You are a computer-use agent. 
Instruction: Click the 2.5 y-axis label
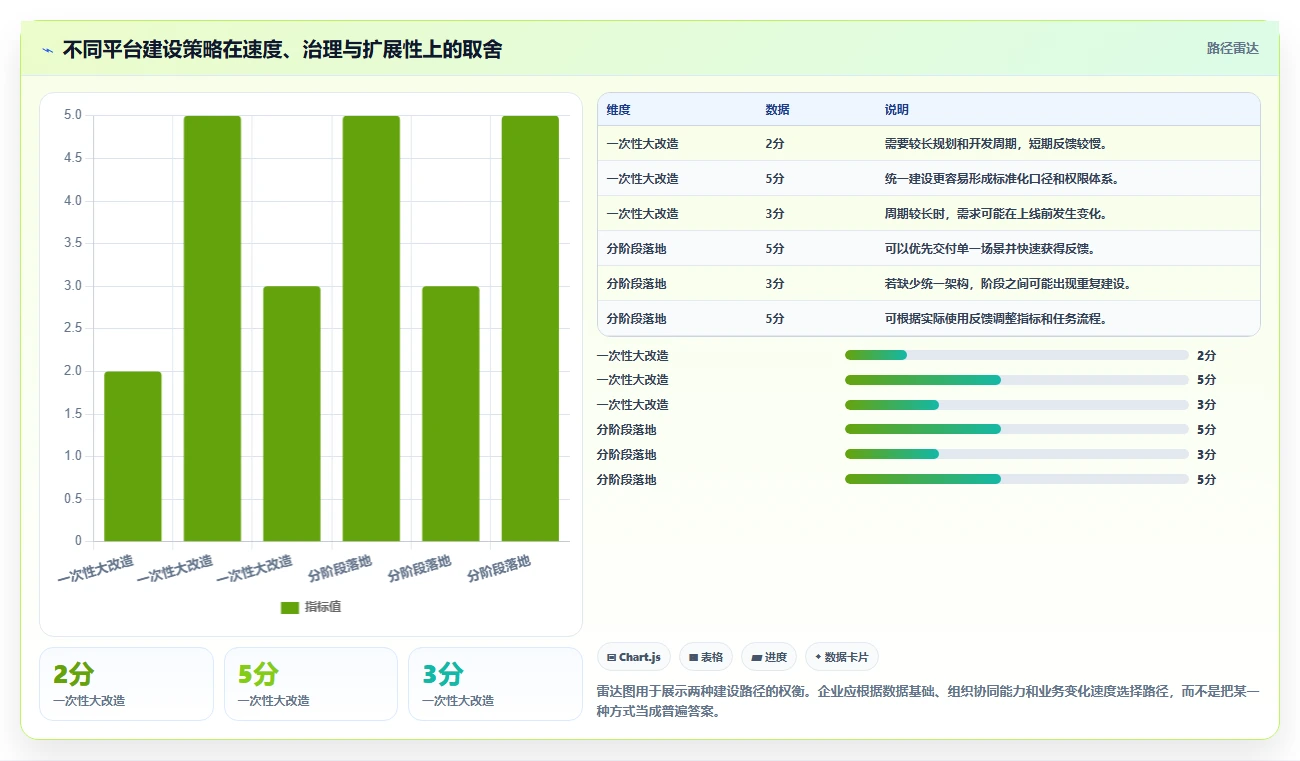(x=72, y=328)
